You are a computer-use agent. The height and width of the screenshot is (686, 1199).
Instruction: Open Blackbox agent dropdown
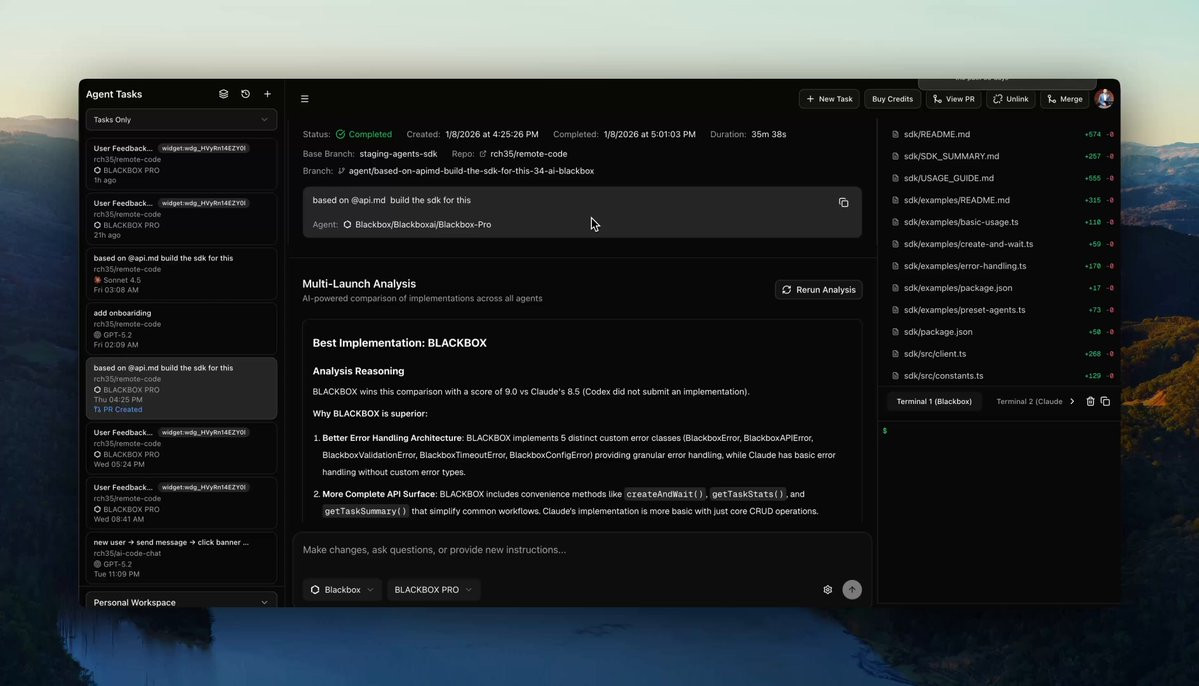(342, 590)
